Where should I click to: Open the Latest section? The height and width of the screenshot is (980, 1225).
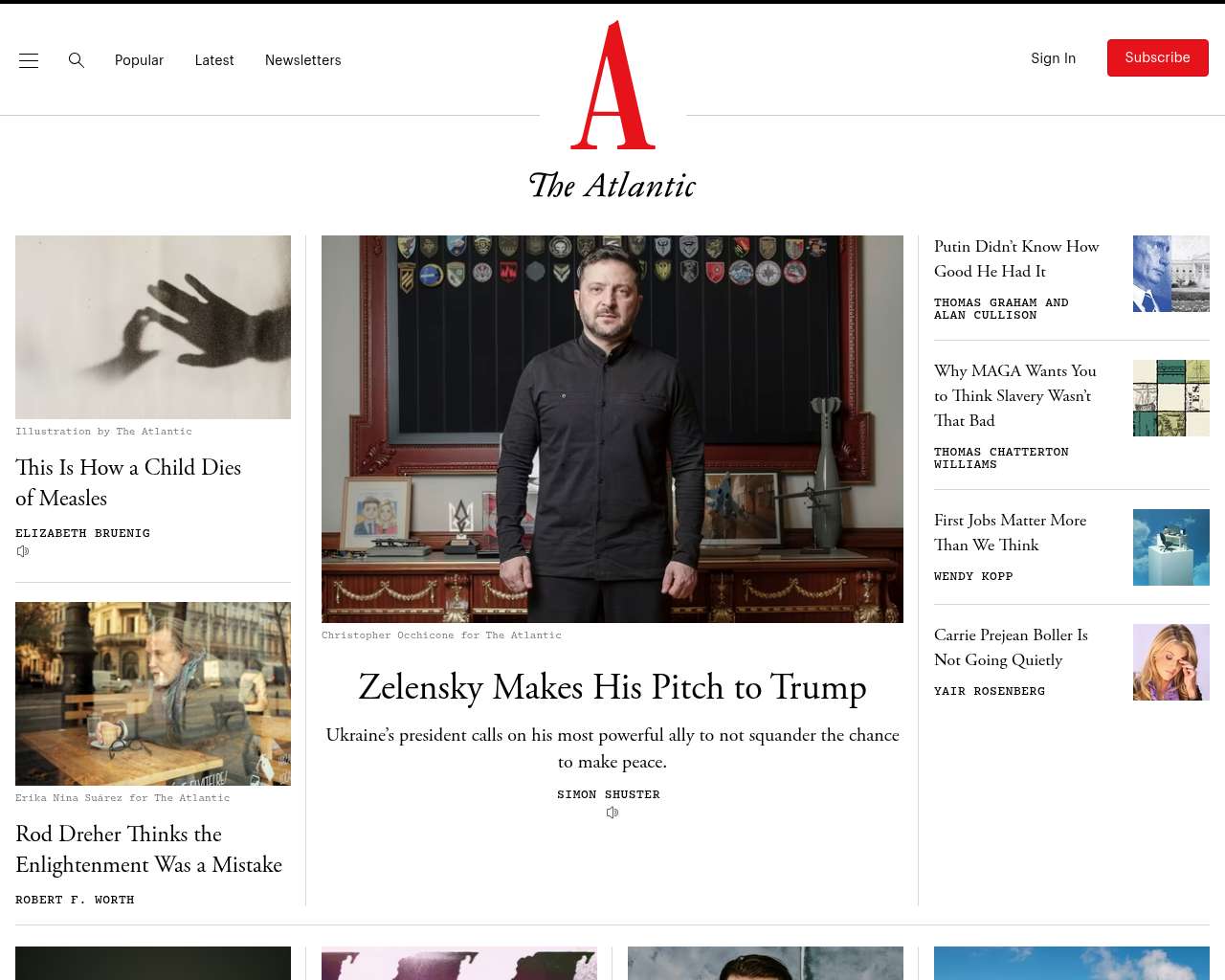pyautogui.click(x=214, y=60)
